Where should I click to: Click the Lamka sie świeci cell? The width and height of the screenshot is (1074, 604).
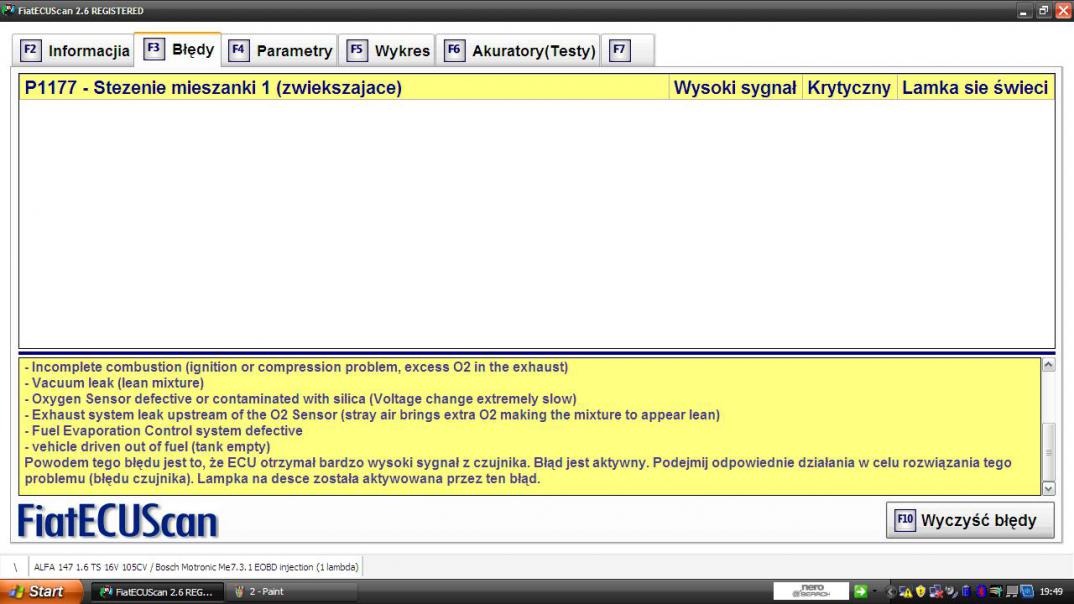coord(975,88)
